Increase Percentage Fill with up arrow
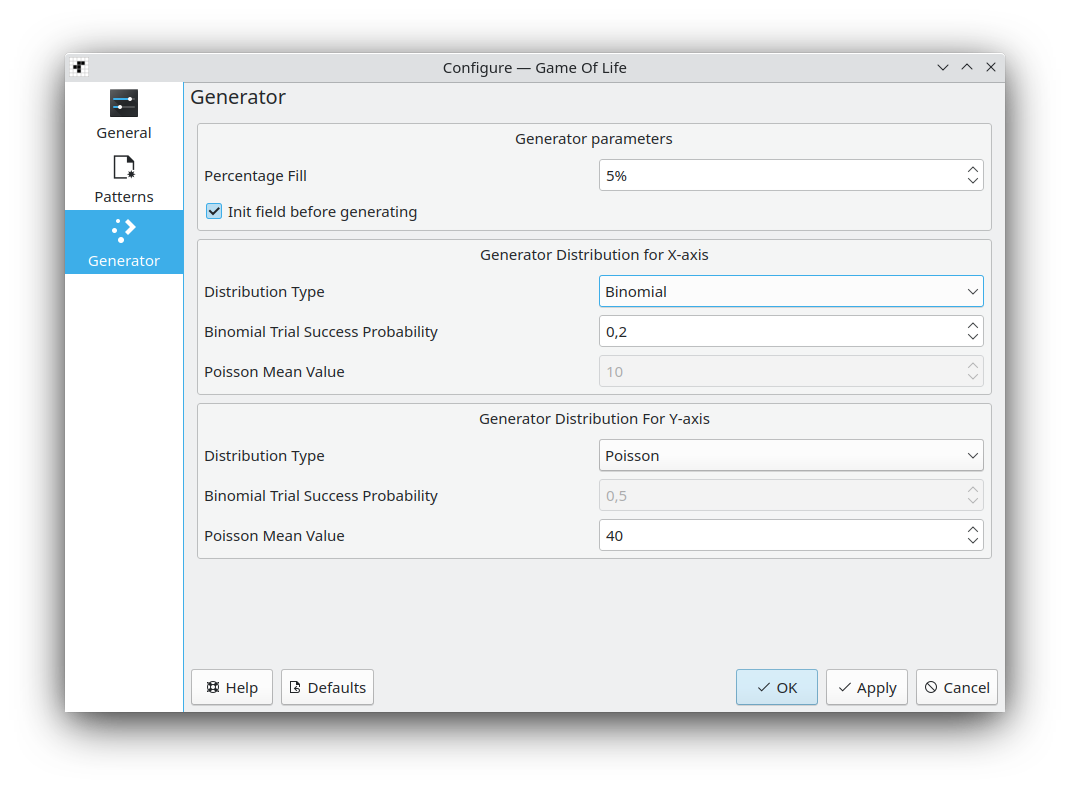Viewport: 1070px width, 789px height. point(972,169)
